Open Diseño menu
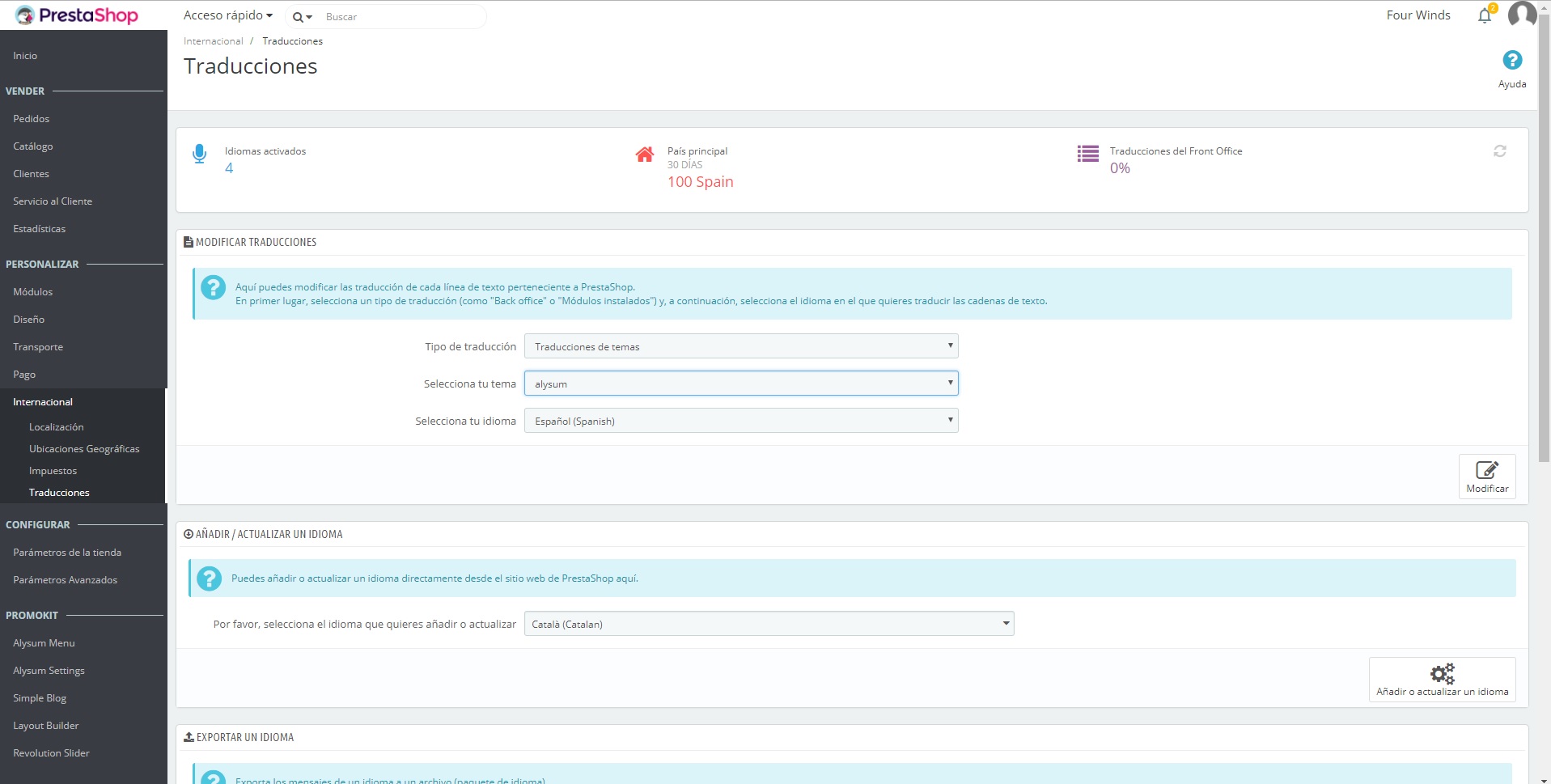Screen dimensions: 1551x784 pyautogui.click(x=28, y=320)
